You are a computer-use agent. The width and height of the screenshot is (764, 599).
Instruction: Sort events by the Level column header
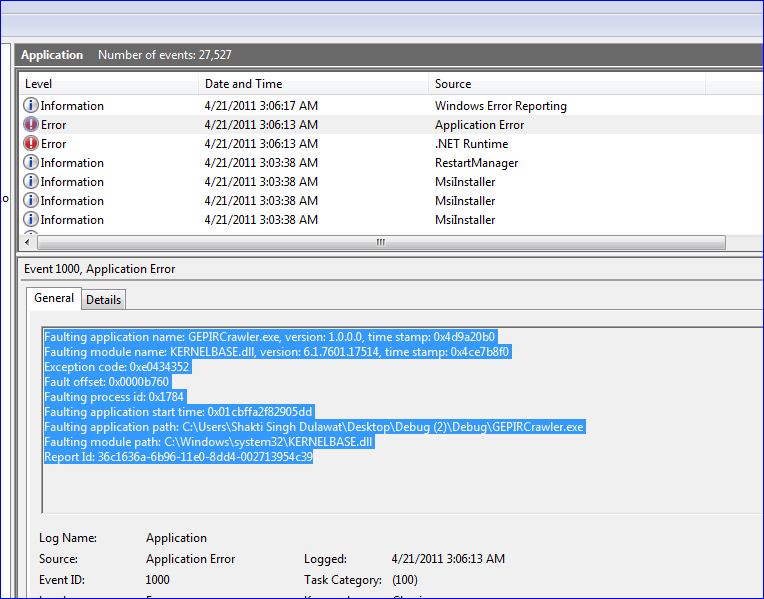coord(109,84)
